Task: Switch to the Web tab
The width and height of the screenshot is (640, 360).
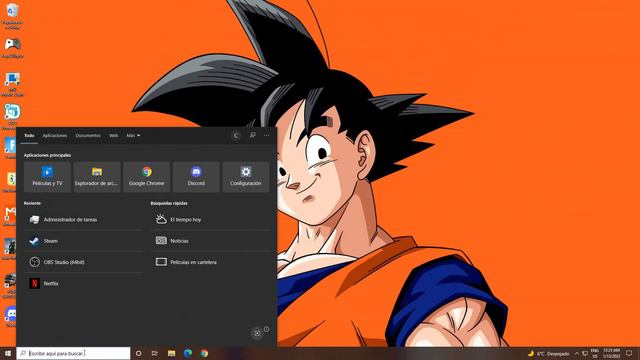Action: point(113,136)
